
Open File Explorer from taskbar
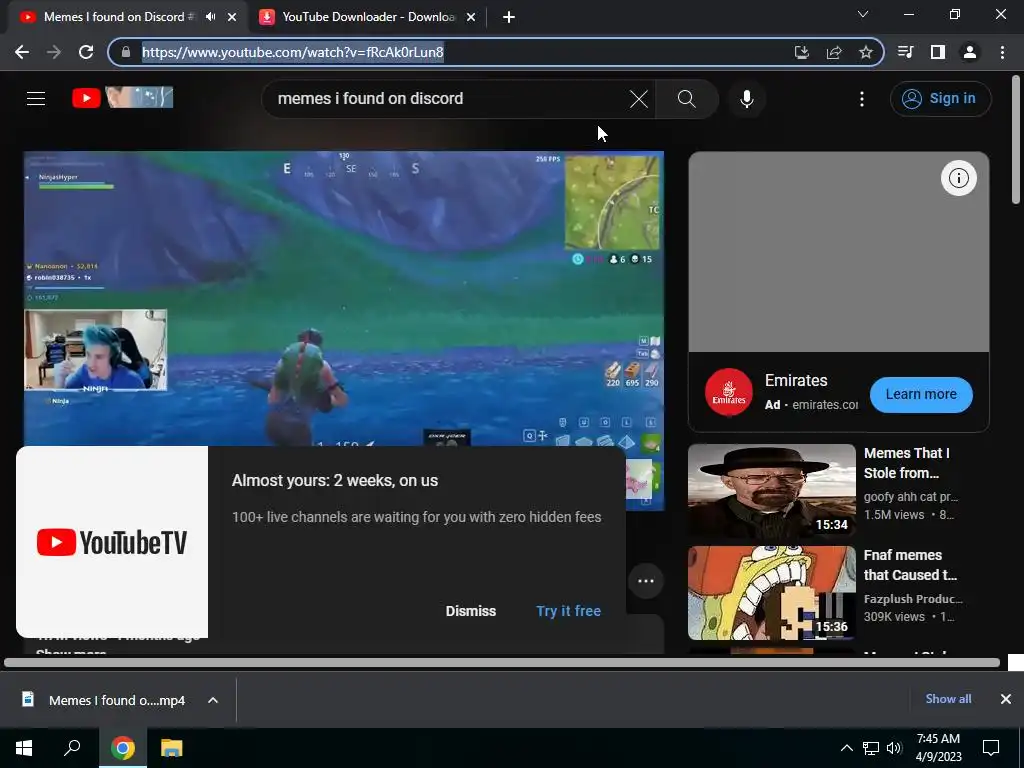[172, 748]
